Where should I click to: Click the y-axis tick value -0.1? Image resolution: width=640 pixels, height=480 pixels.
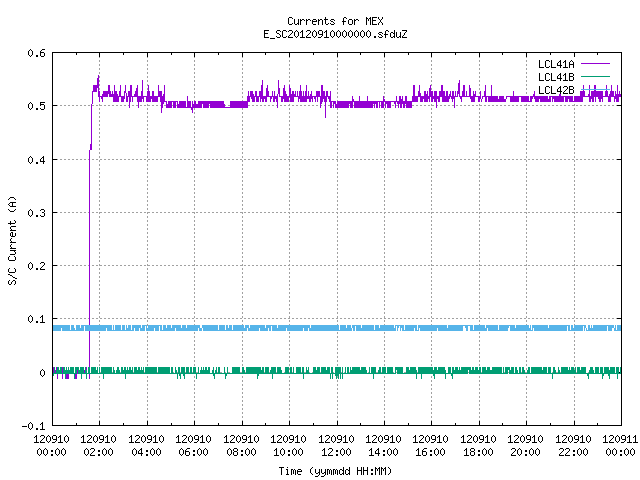33,426
